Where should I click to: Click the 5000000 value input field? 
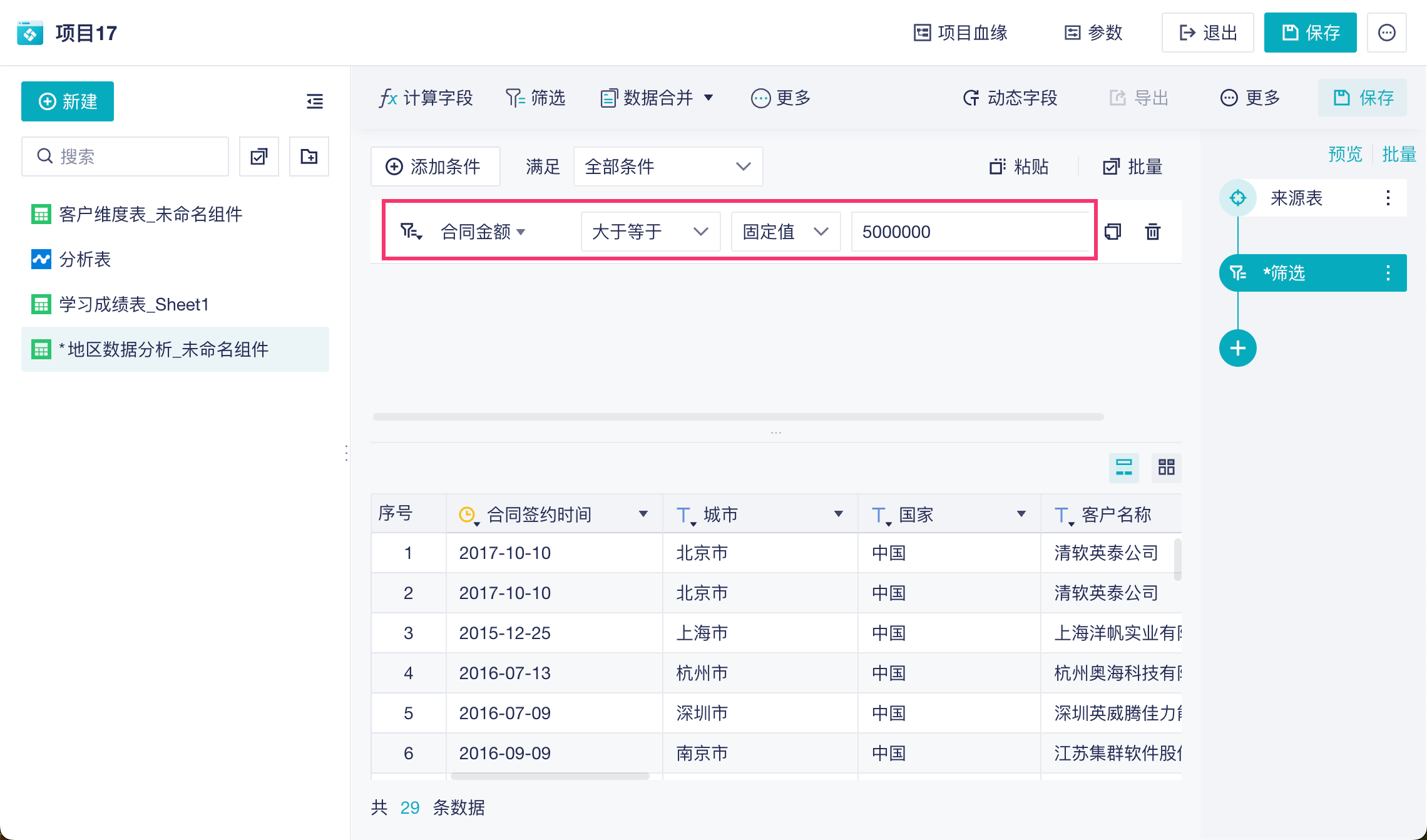[970, 232]
